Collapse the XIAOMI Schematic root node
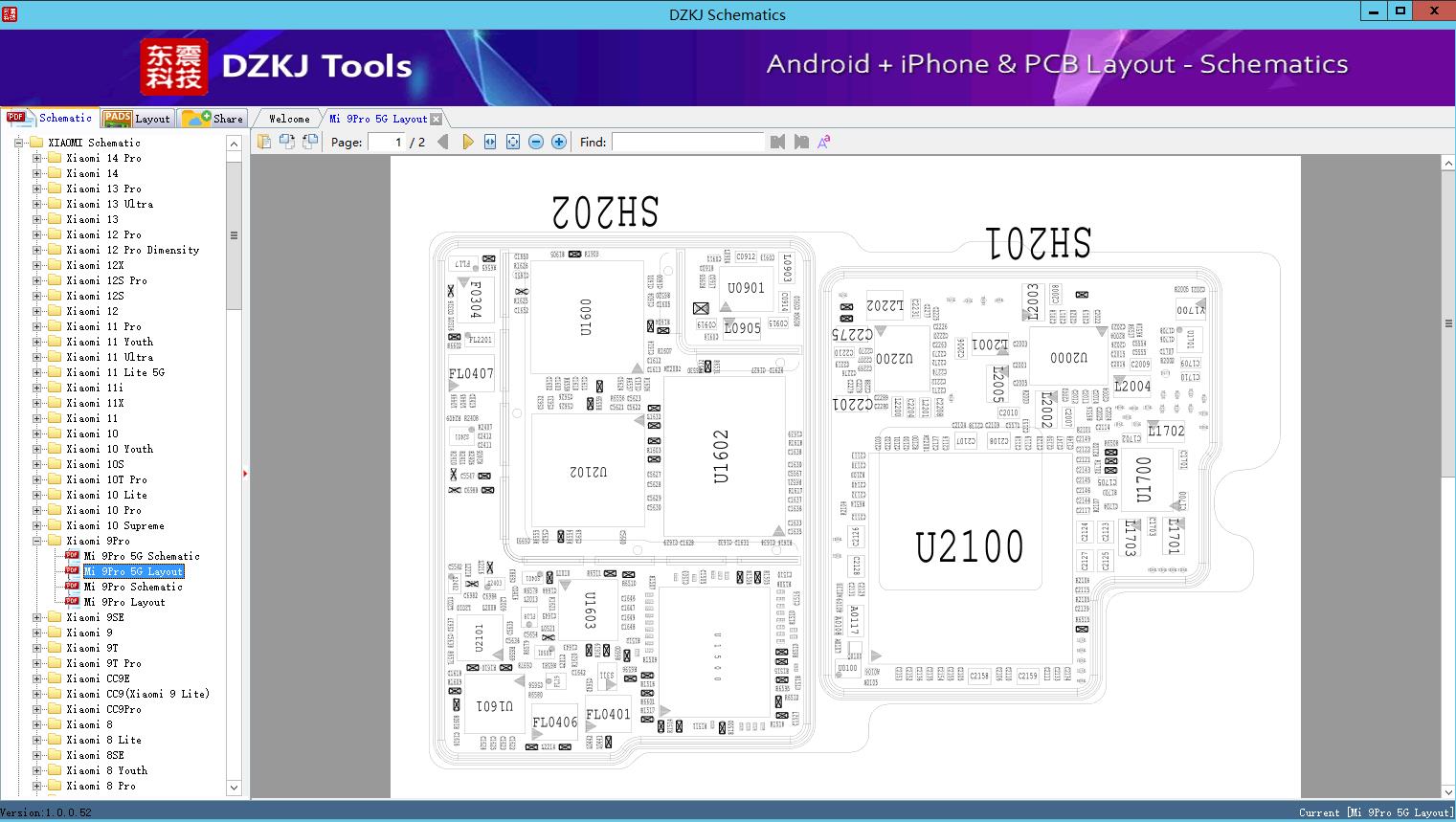 (x=18, y=143)
